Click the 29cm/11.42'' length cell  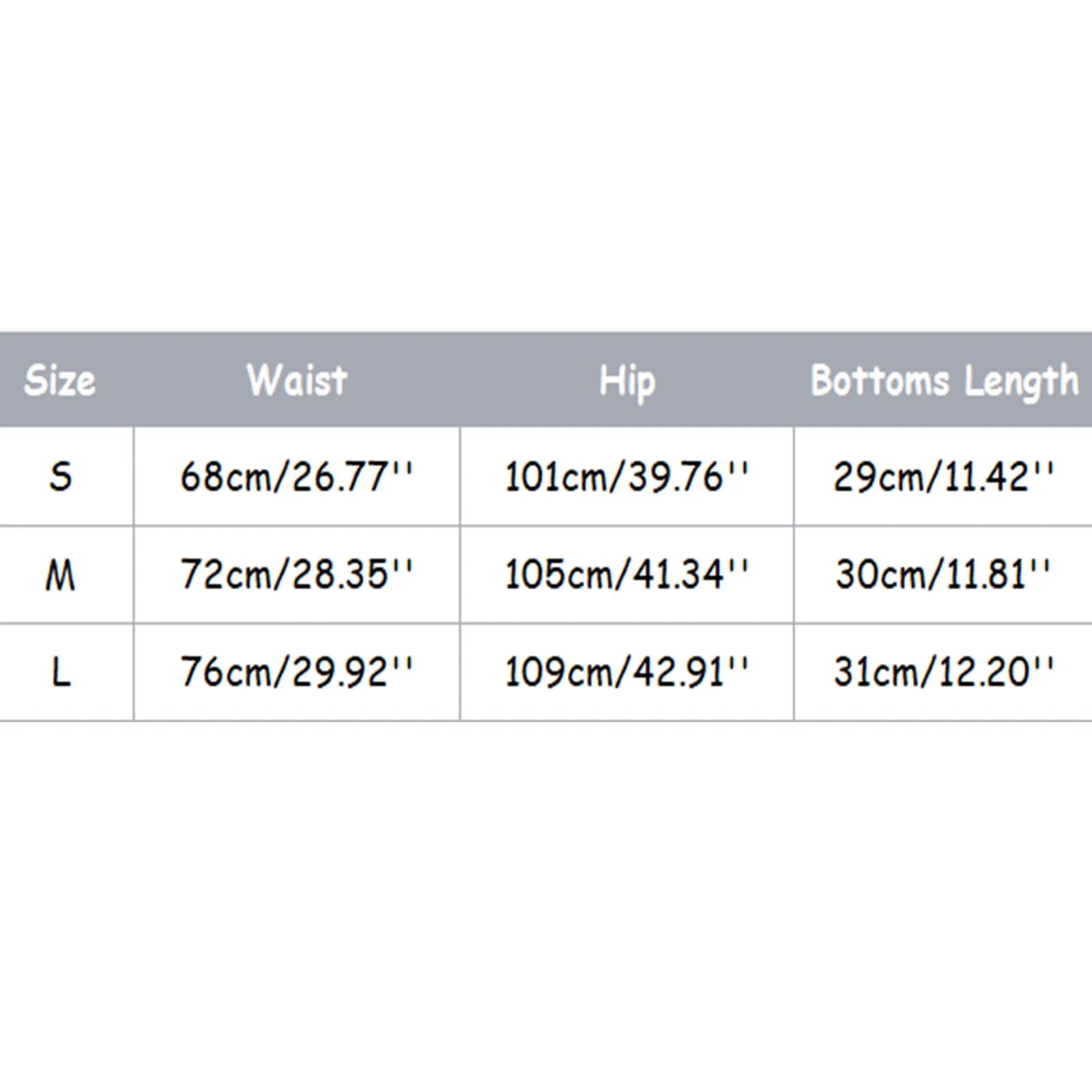click(943, 476)
